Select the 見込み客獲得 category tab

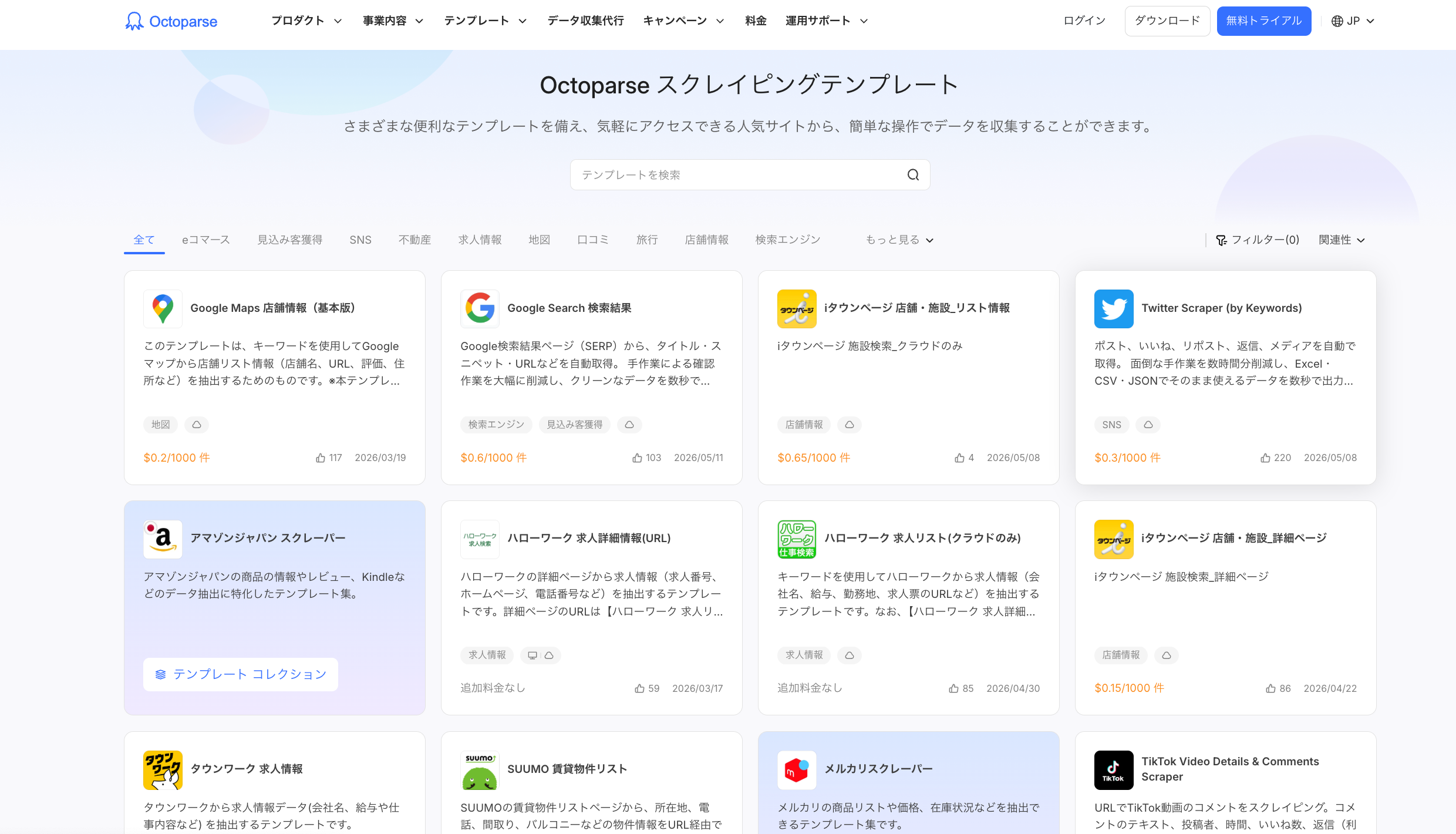(289, 240)
